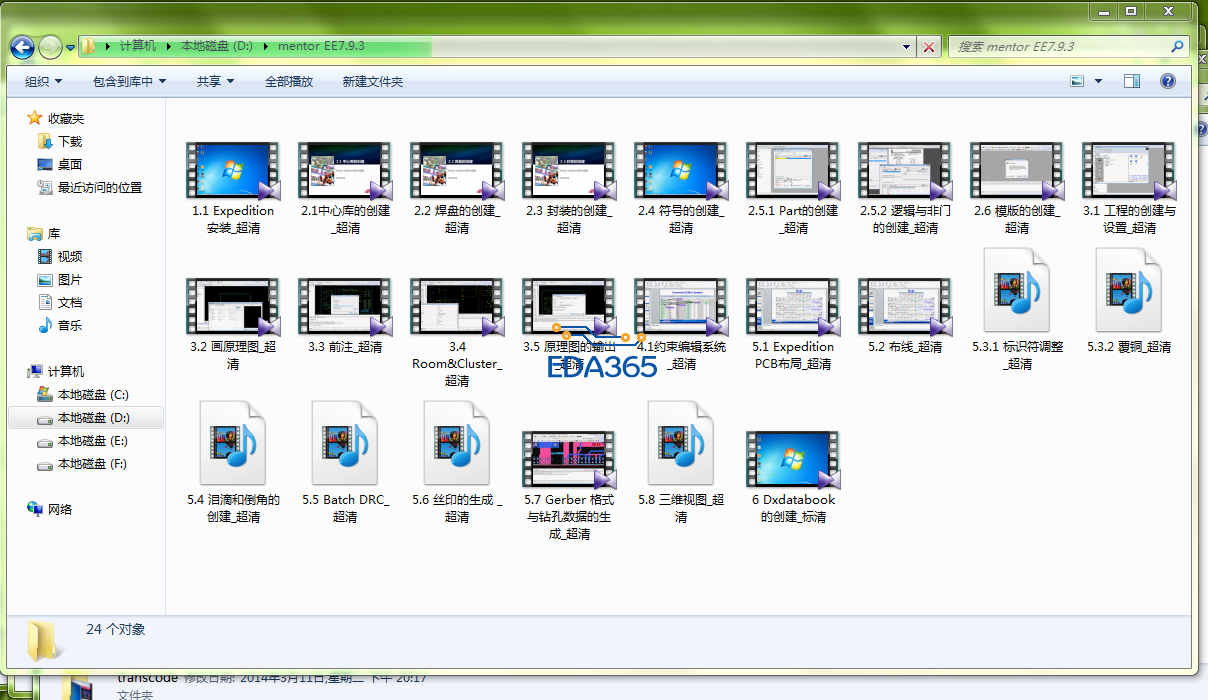This screenshot has height=700, width=1208.
Task: Click mentor EE7.9.3 in the address bar
Action: point(321,46)
